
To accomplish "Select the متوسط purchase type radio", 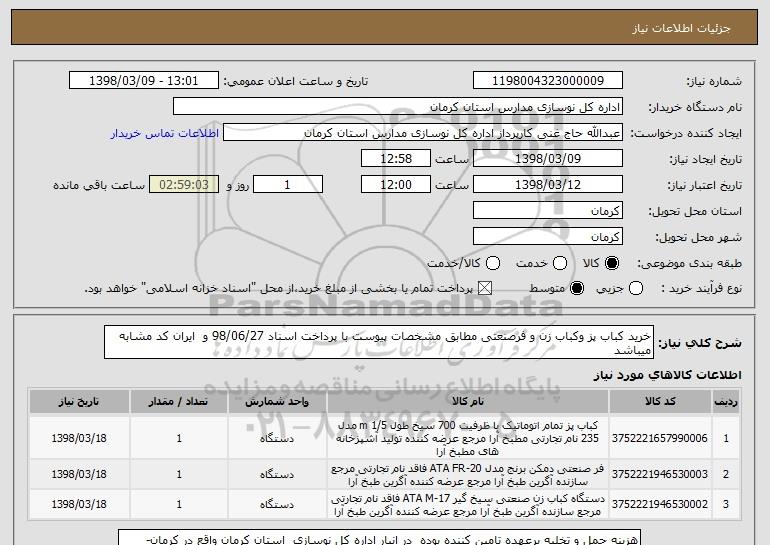I will pos(577,288).
